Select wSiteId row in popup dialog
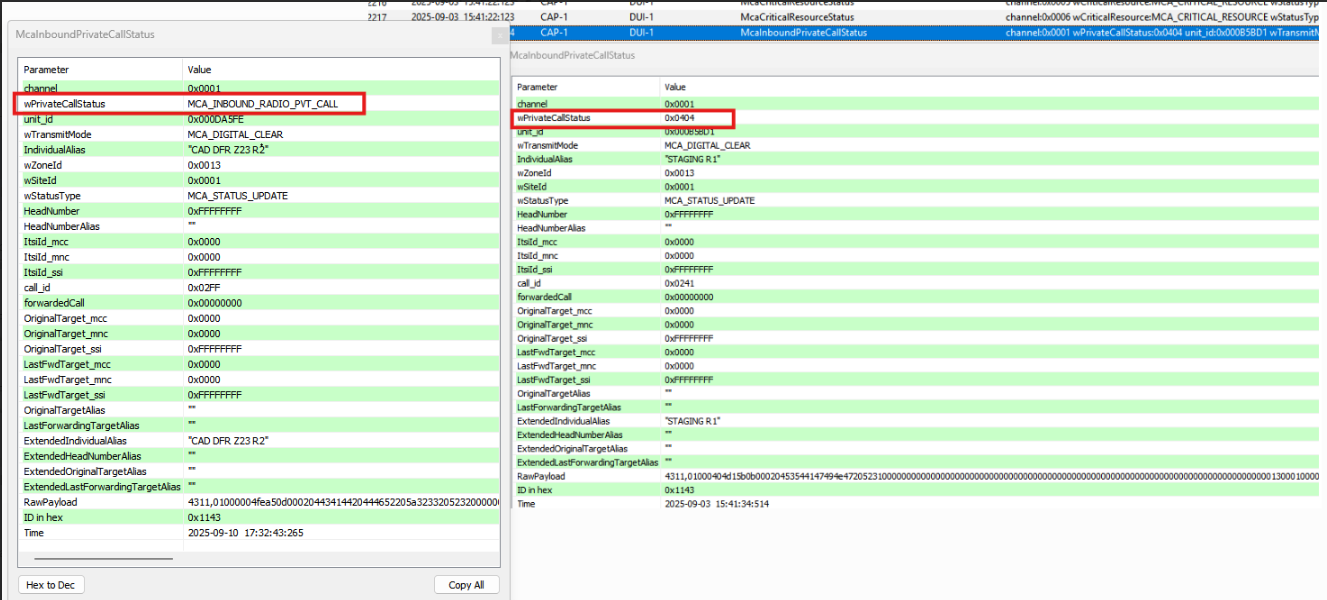 tap(258, 180)
